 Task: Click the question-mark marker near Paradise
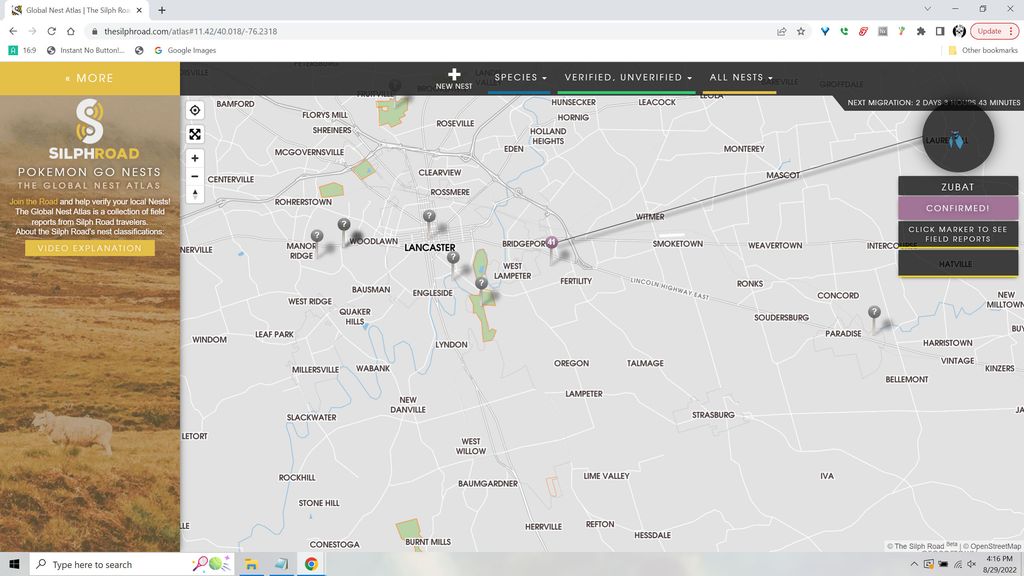point(874,312)
